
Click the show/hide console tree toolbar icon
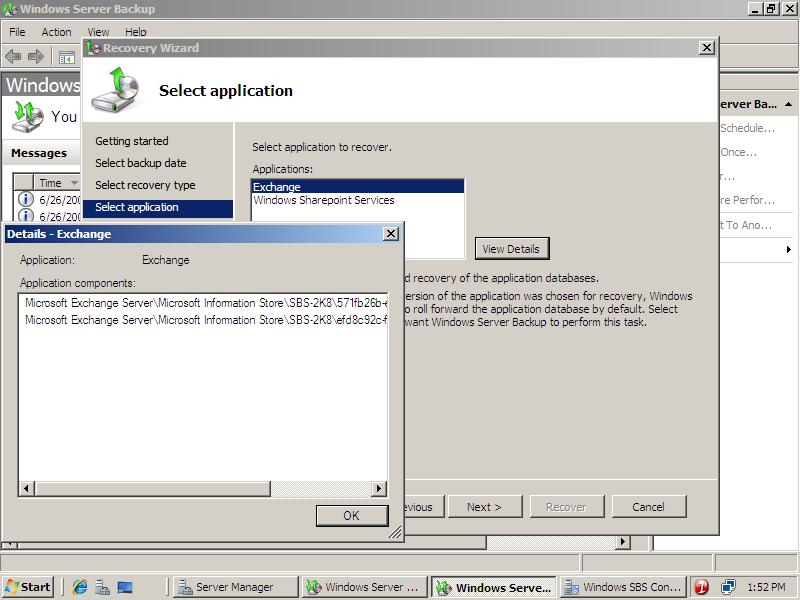tap(66, 57)
